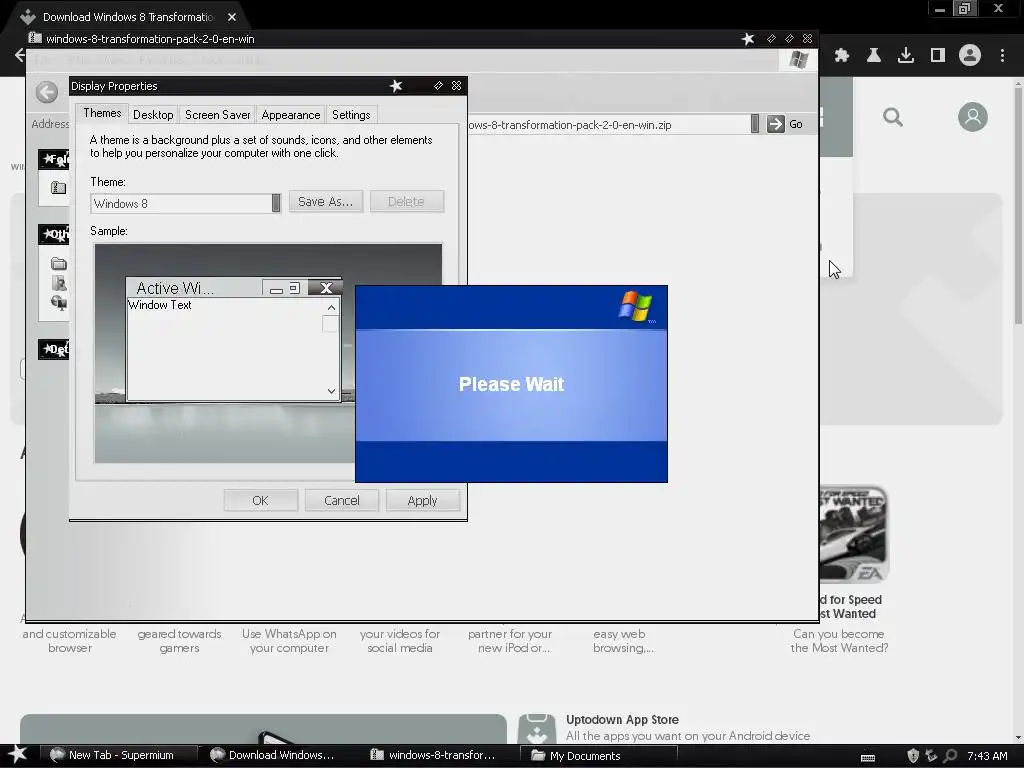This screenshot has height=768, width=1024.
Task: Click the Delete theme button
Action: tap(406, 202)
